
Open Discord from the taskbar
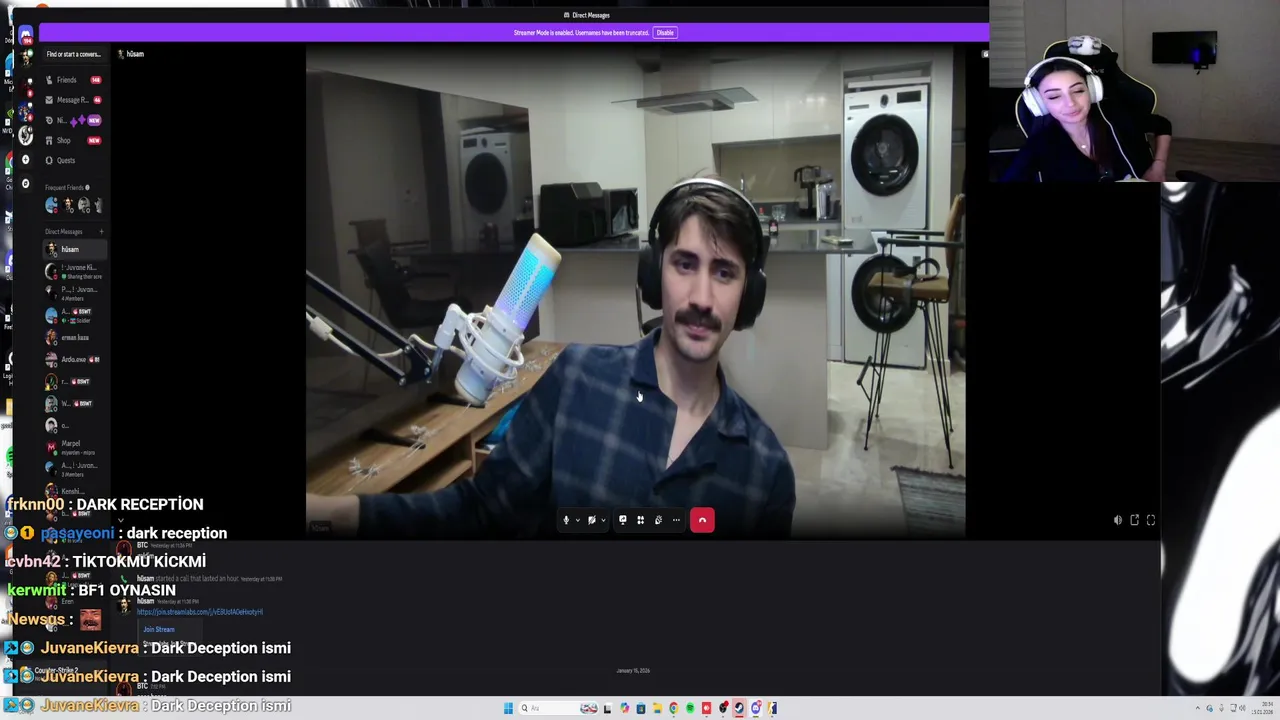pyautogui.click(x=756, y=708)
